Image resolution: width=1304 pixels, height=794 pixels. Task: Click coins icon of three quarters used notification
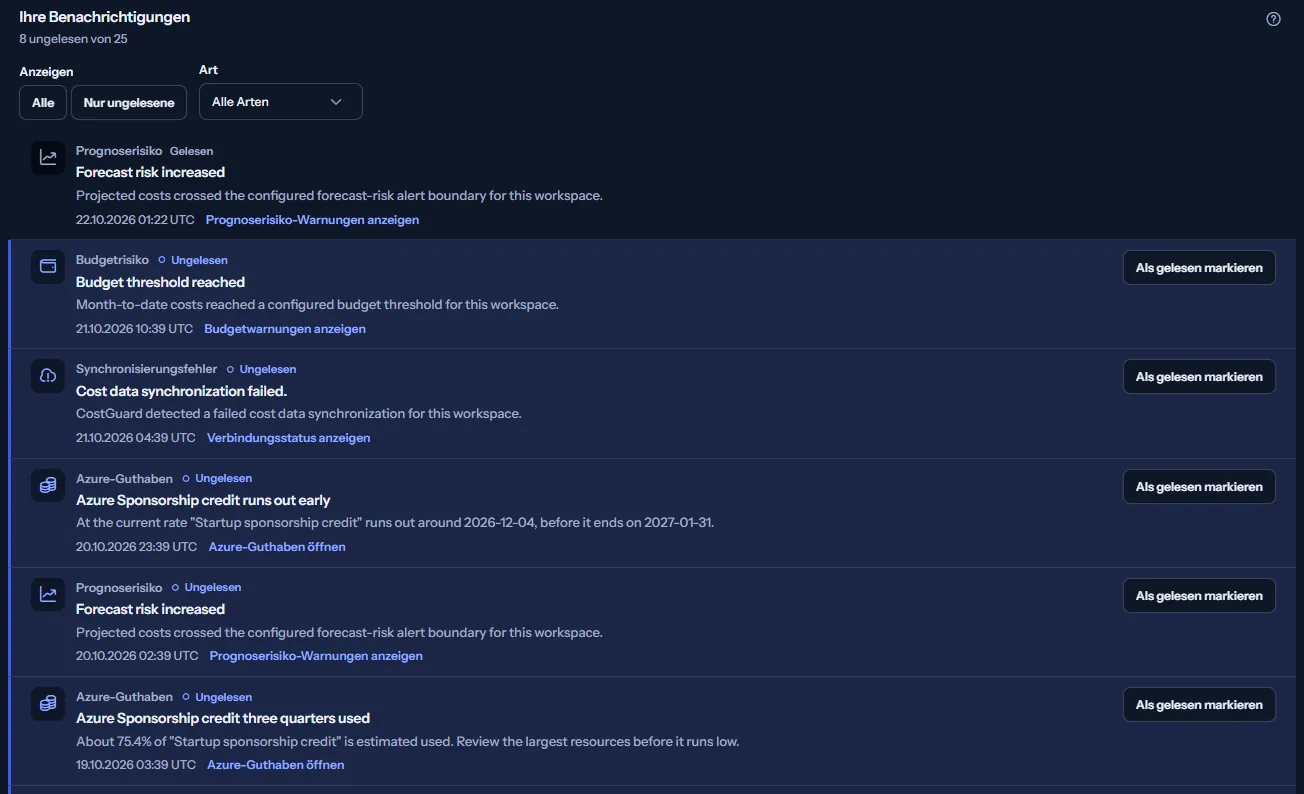[x=48, y=704]
